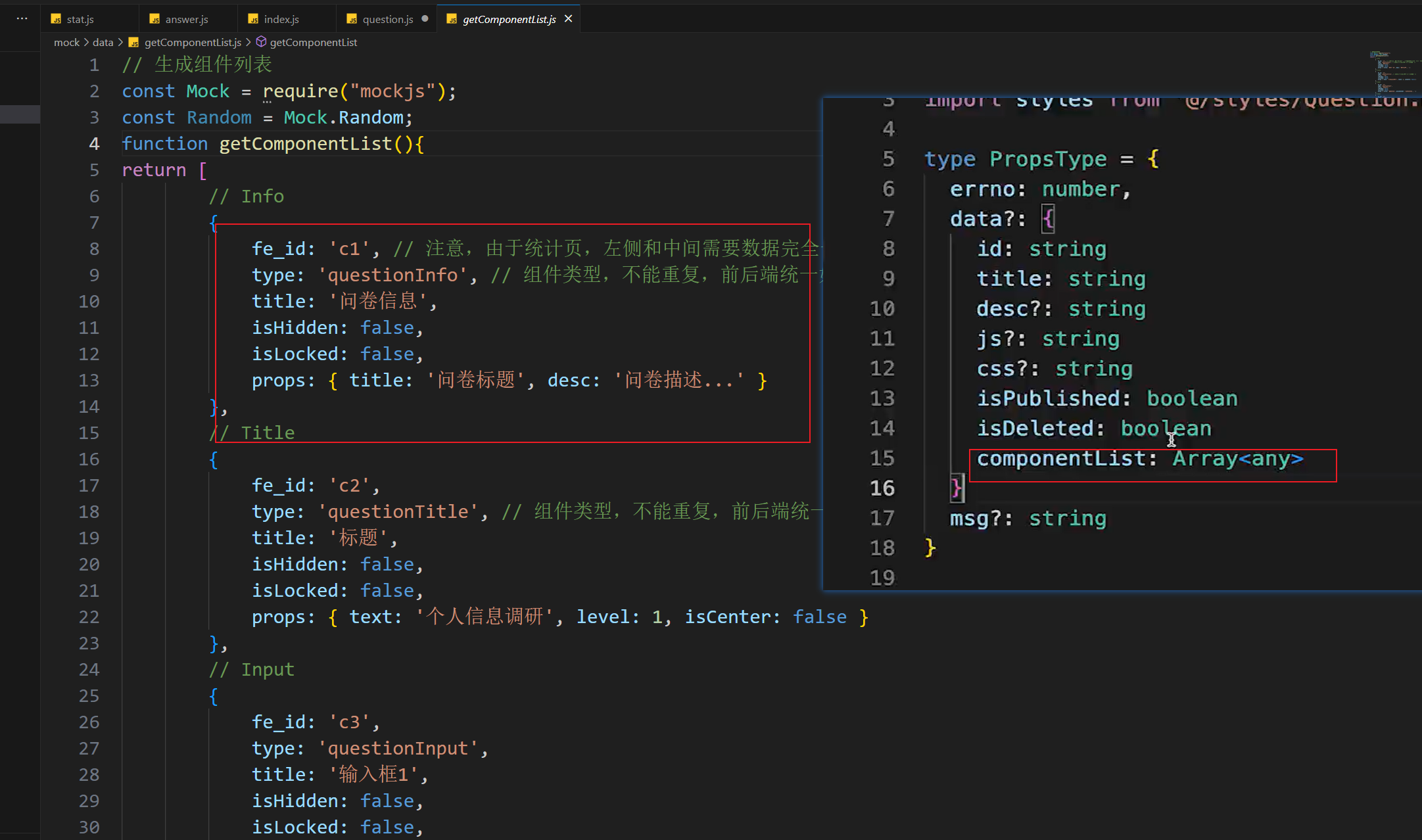Click 'componentList' property in overlay

(1060, 458)
